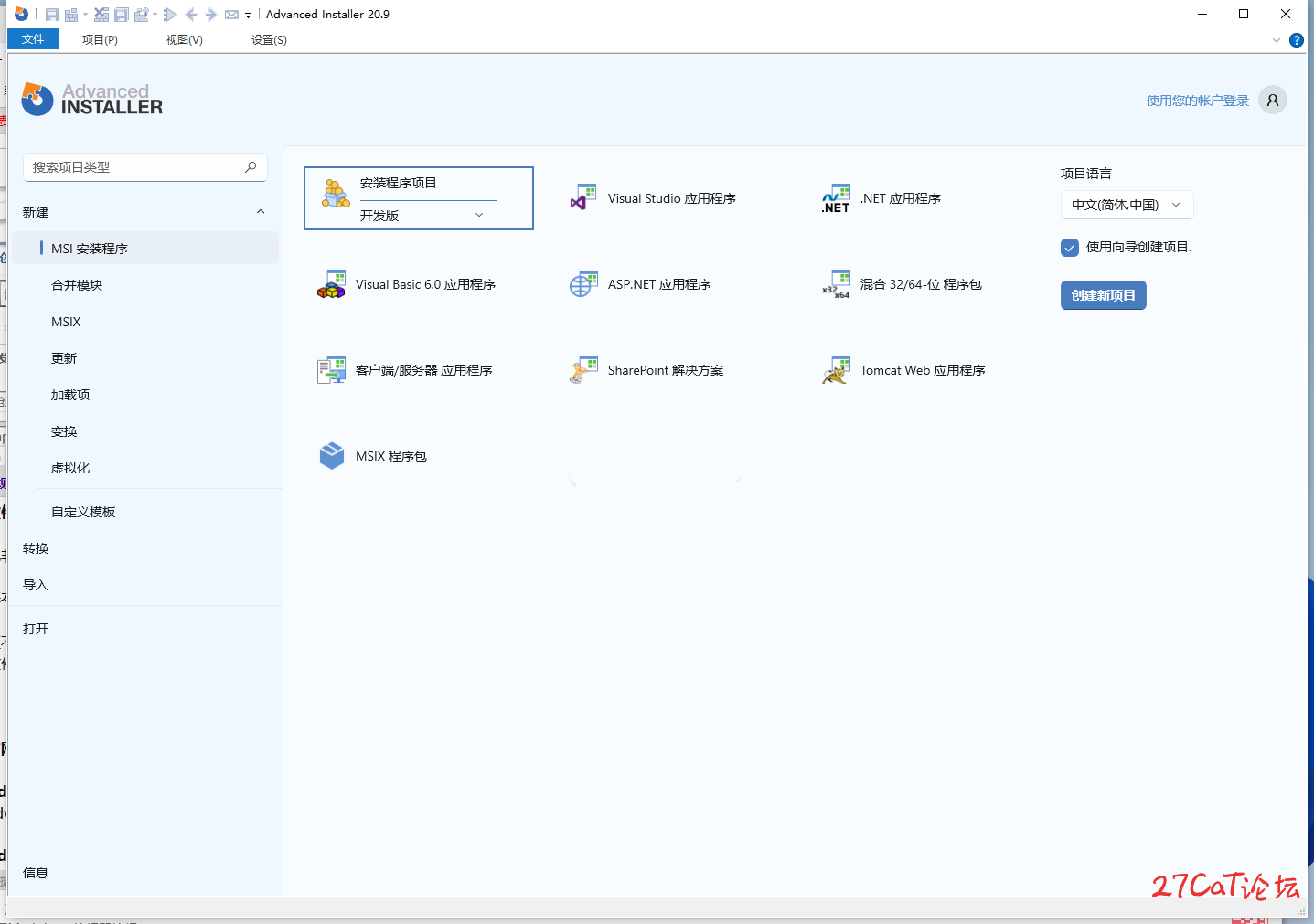Select the '安装程序项目' title text
Screen dimensions: 1314x924
[399, 183]
